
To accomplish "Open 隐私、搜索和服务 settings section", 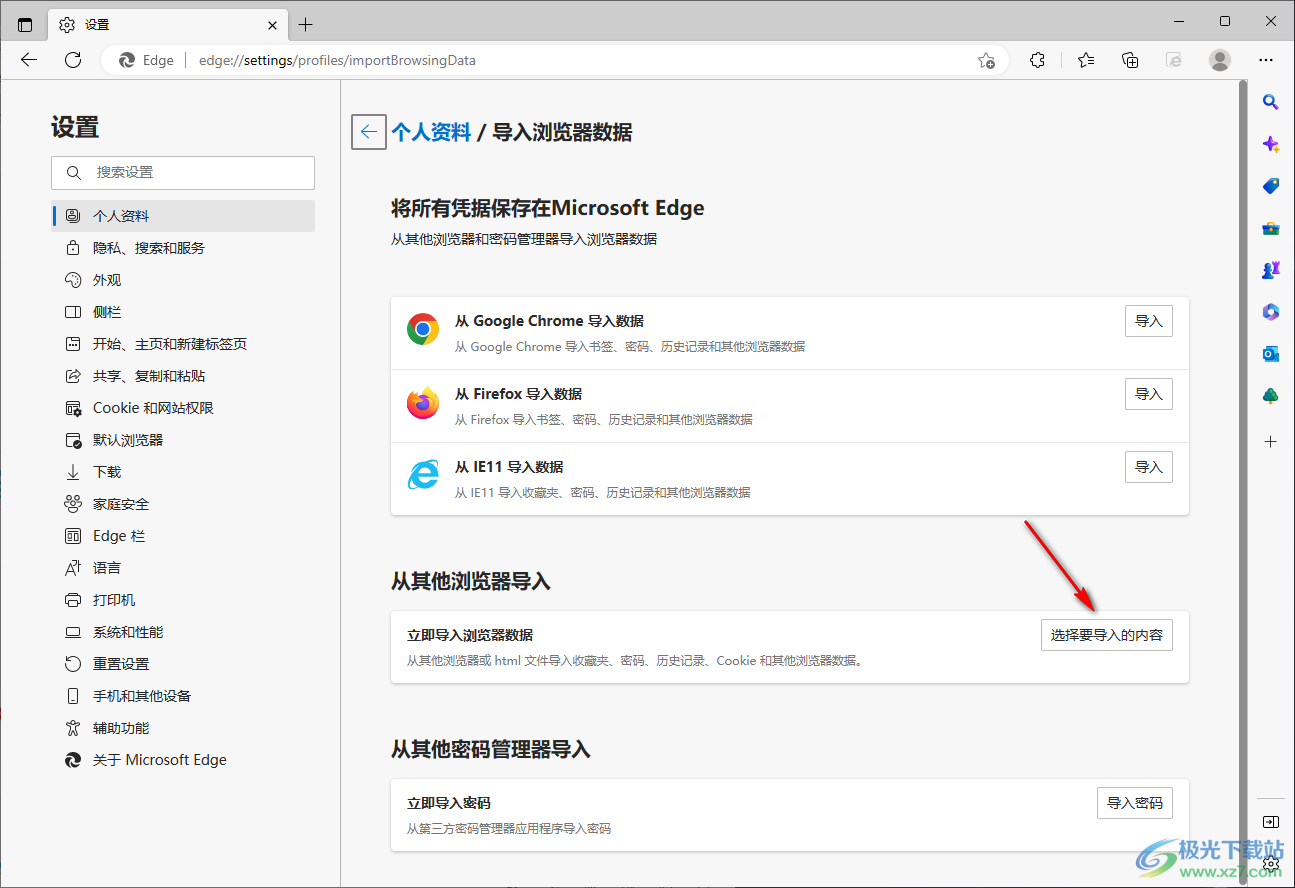I will pos(184,248).
